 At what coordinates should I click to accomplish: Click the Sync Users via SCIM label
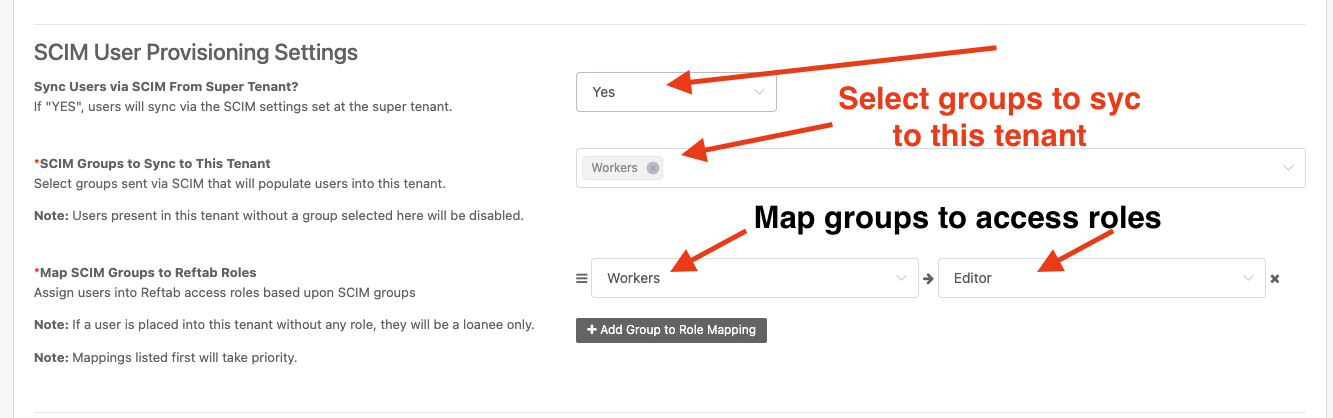click(x=166, y=87)
